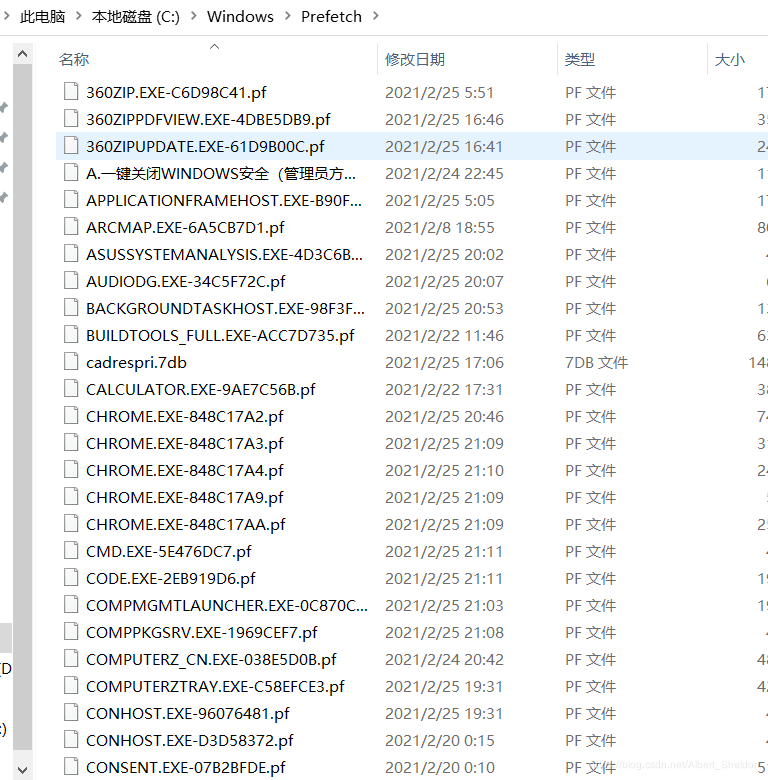Select the COMPMGMTLAUNCHER.EXE-0C870C... file name
This screenshot has width=768, height=780.
click(227, 605)
